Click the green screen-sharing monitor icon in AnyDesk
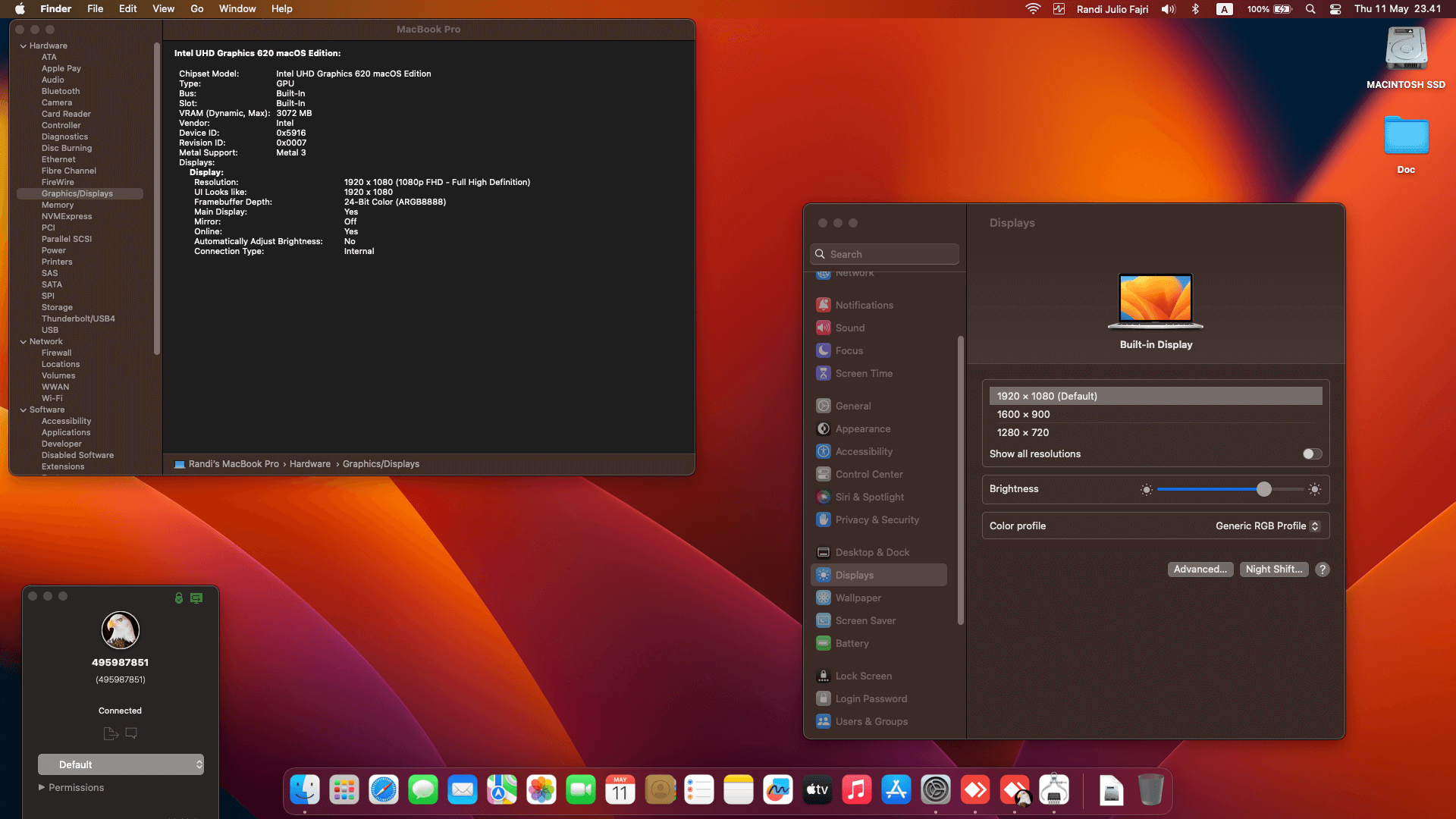Image resolution: width=1456 pixels, height=819 pixels. (x=196, y=598)
